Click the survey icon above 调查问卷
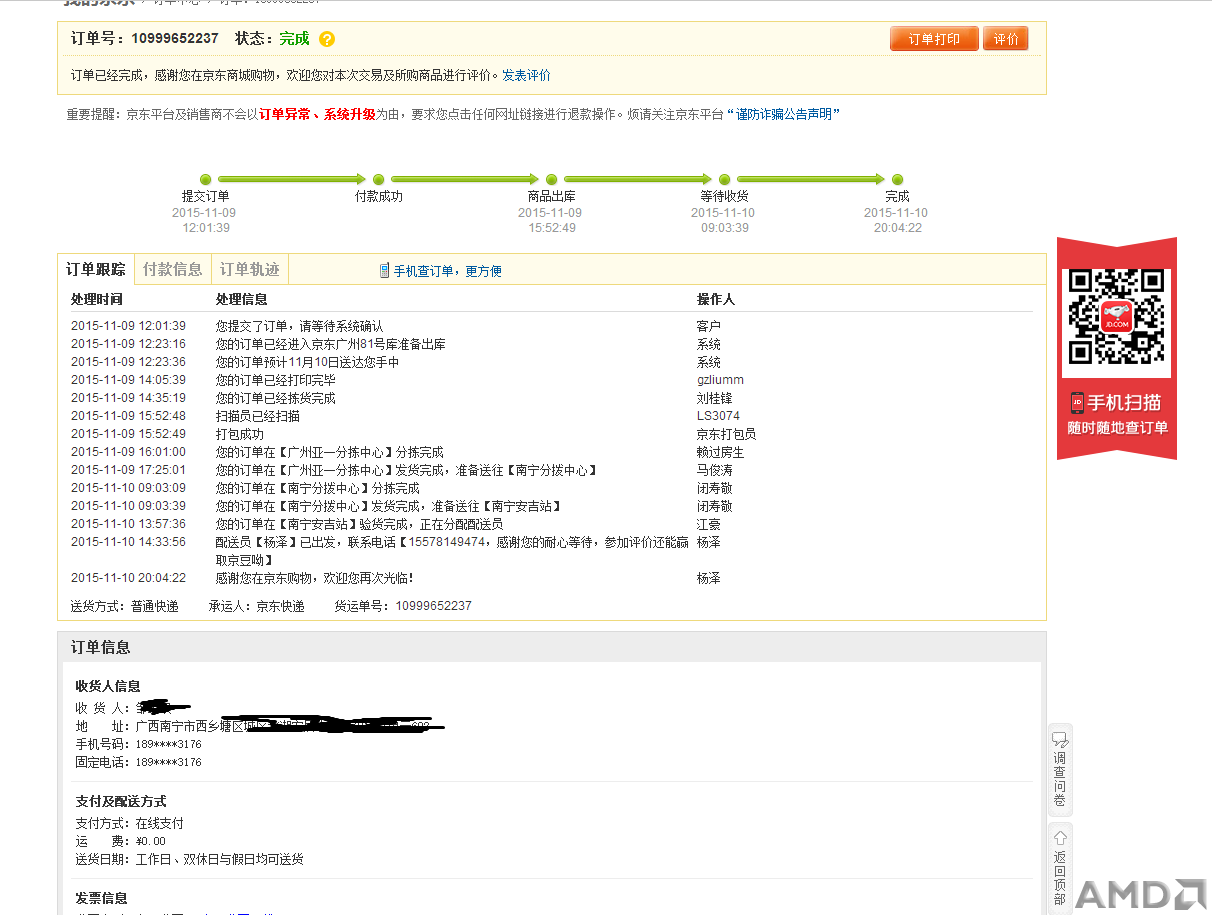Image resolution: width=1212 pixels, height=915 pixels. [x=1060, y=741]
